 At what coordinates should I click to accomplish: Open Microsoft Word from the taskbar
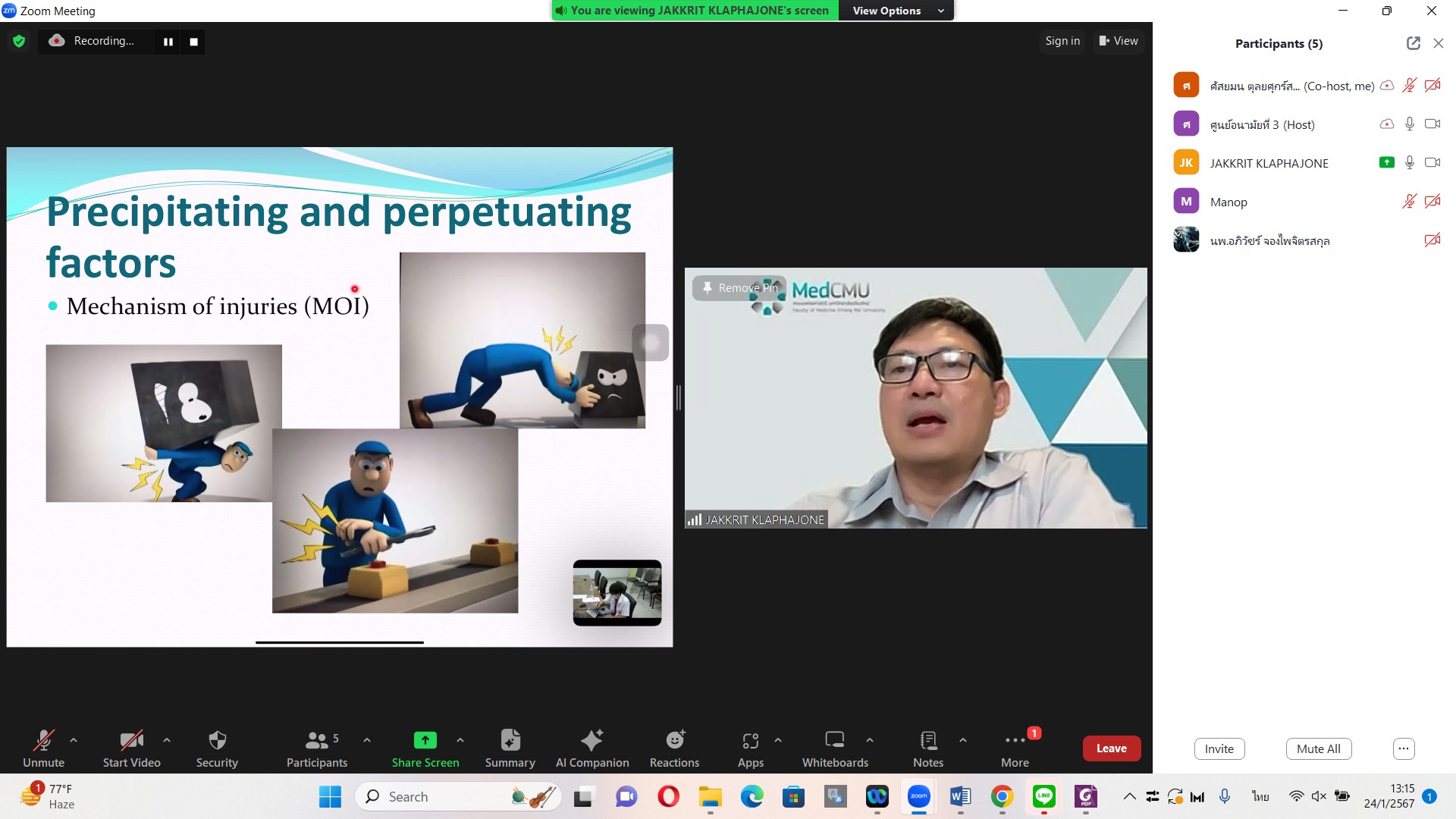[x=960, y=796]
